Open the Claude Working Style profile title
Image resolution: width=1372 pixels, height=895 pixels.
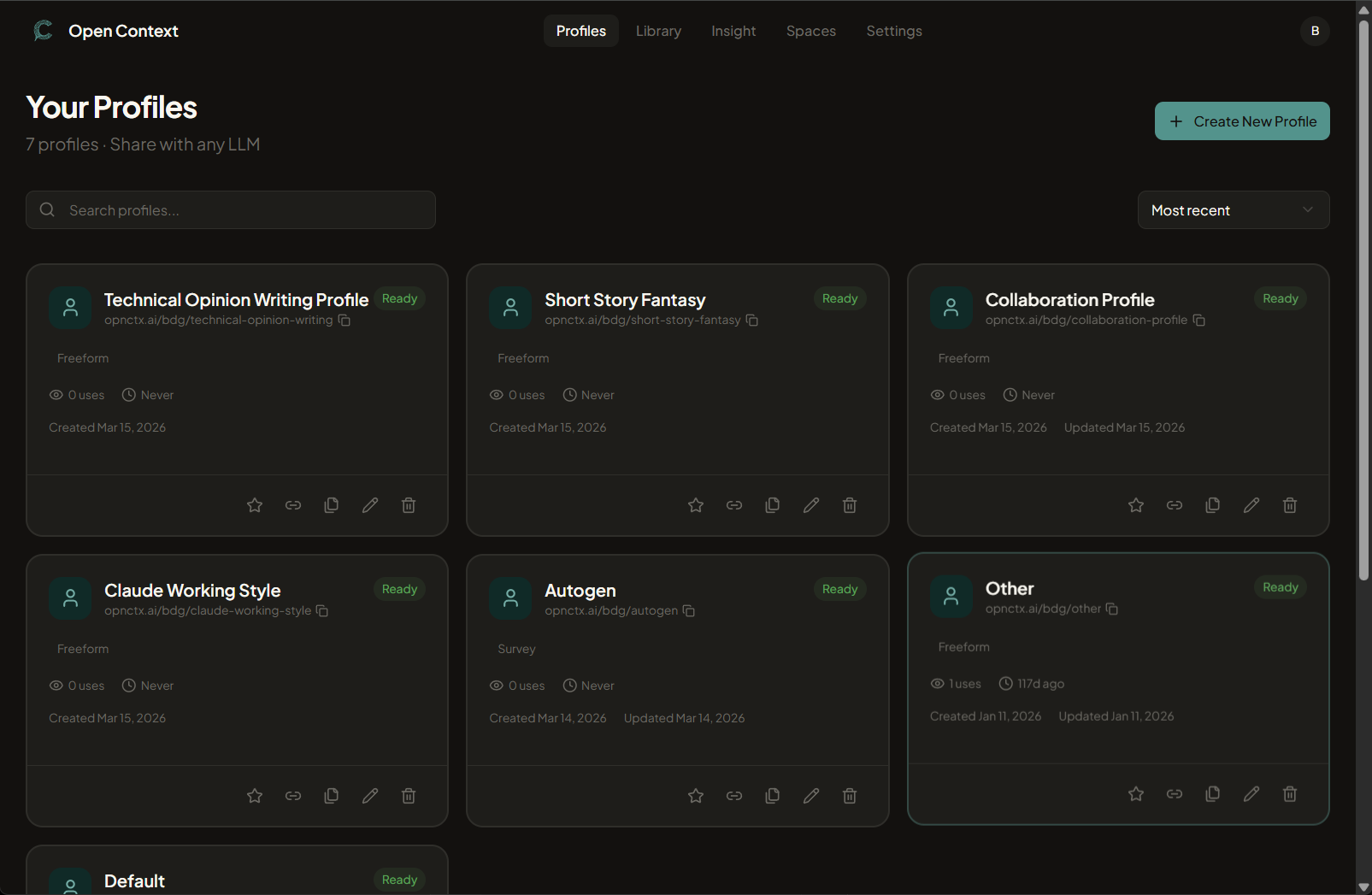(x=192, y=591)
